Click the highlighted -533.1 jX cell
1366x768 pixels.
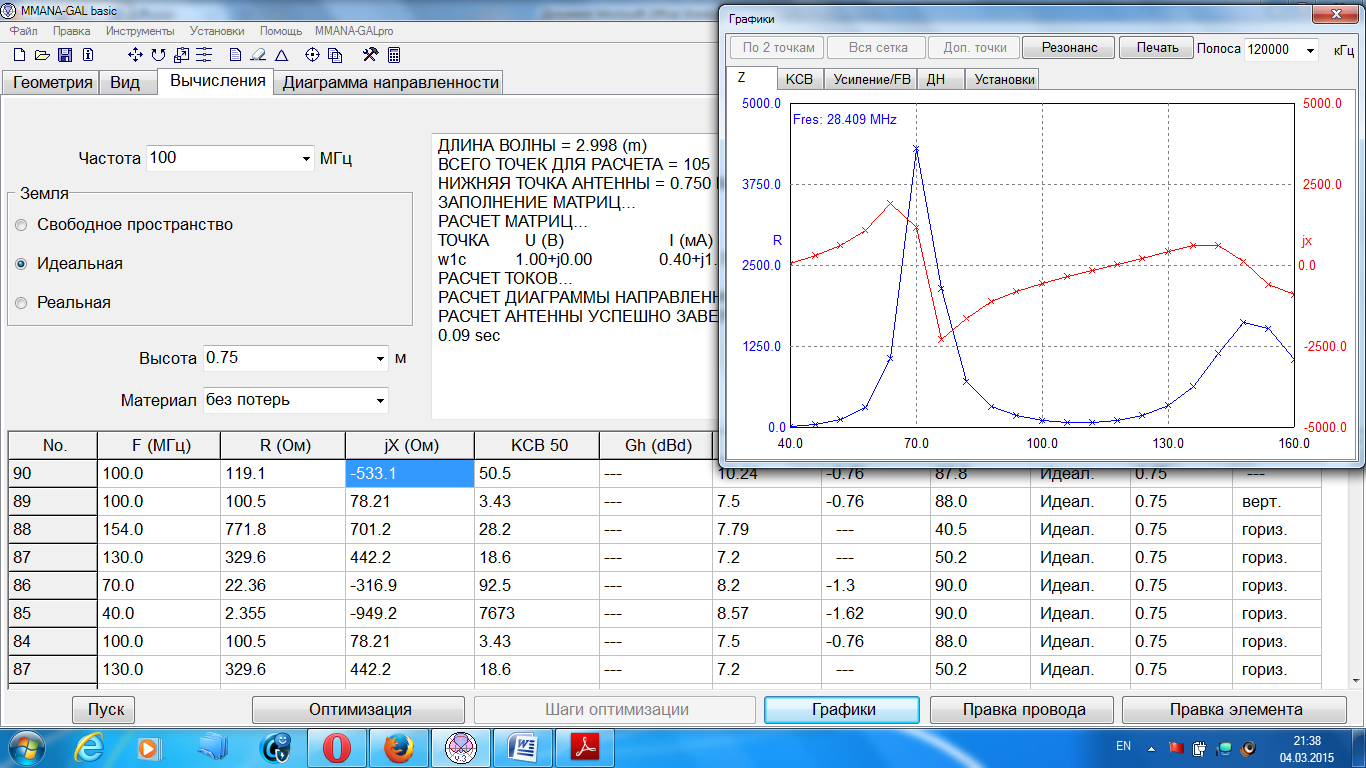coord(409,474)
